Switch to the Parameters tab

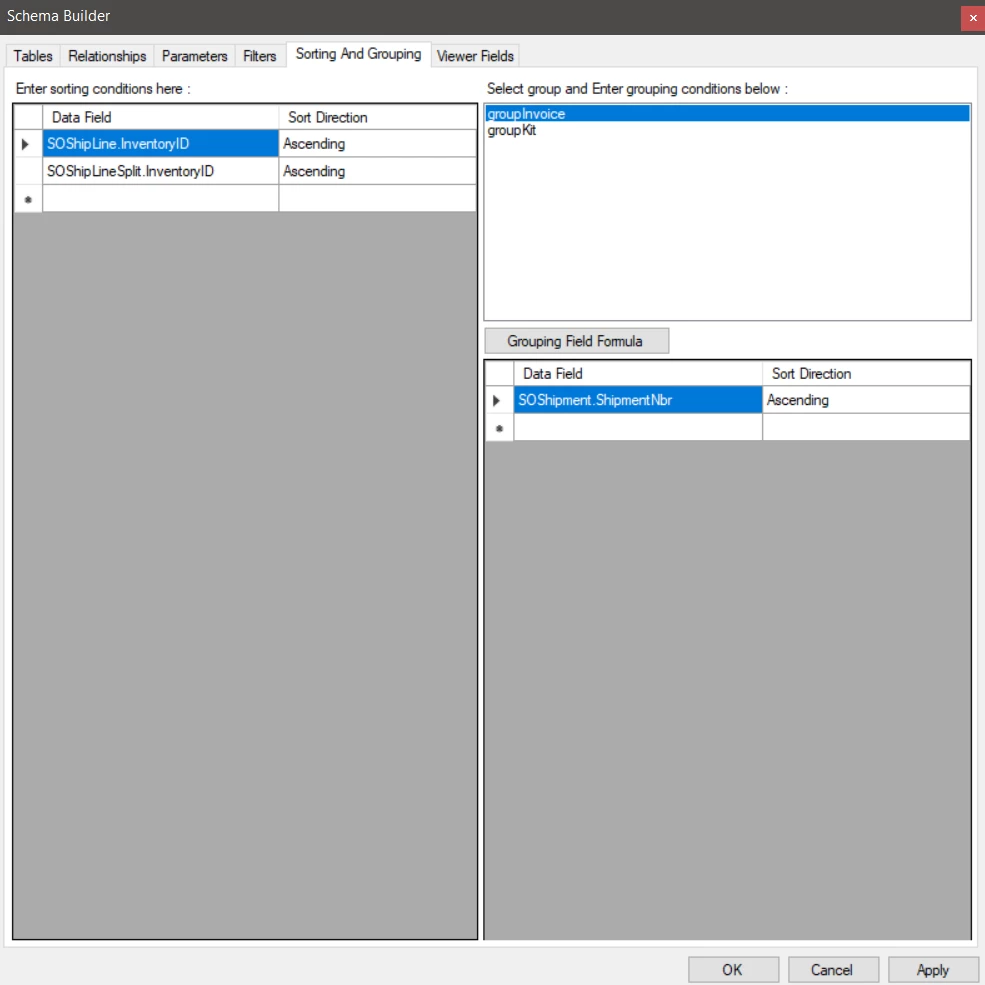click(194, 56)
